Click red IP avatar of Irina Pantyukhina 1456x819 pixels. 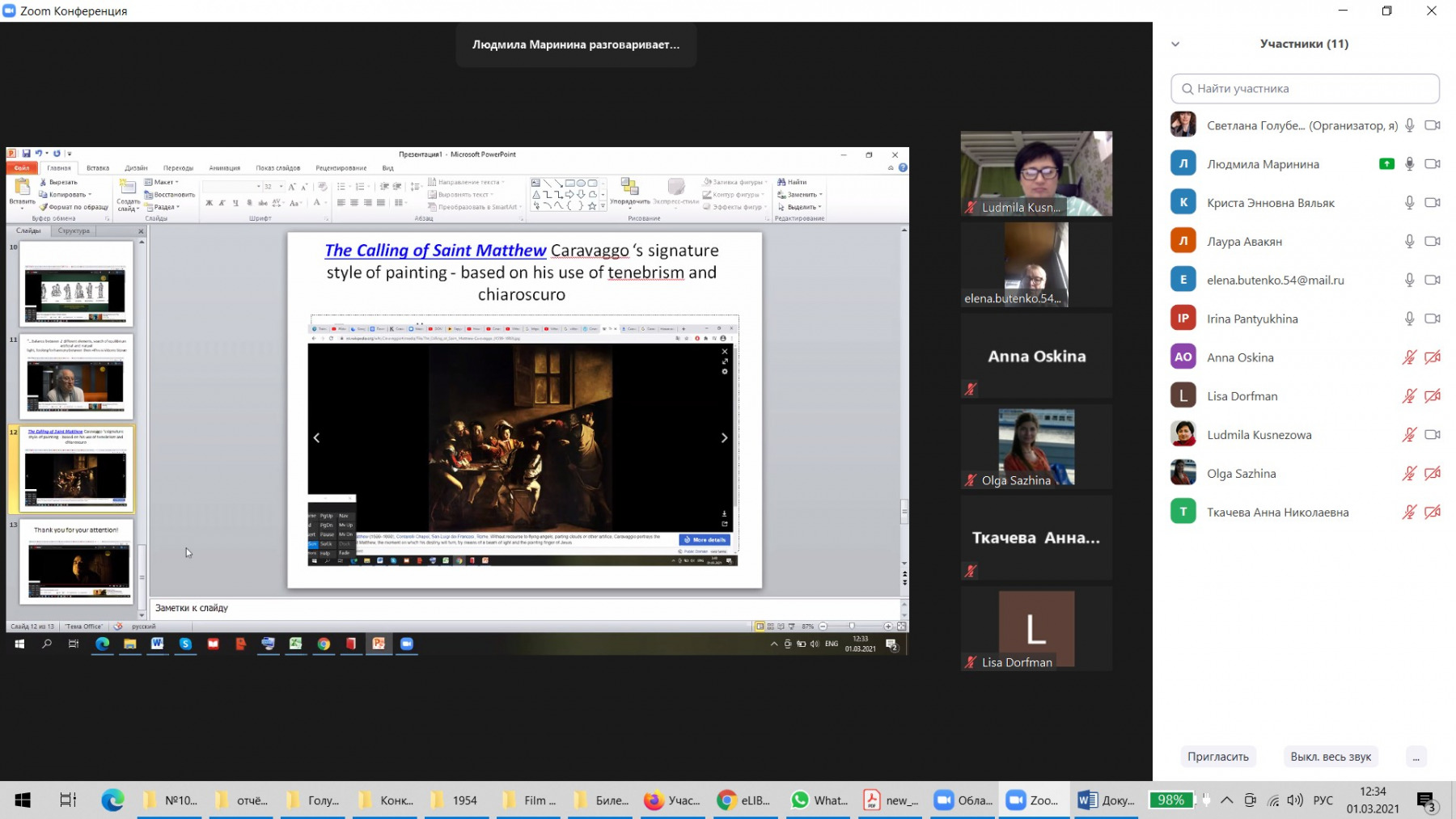1183,318
